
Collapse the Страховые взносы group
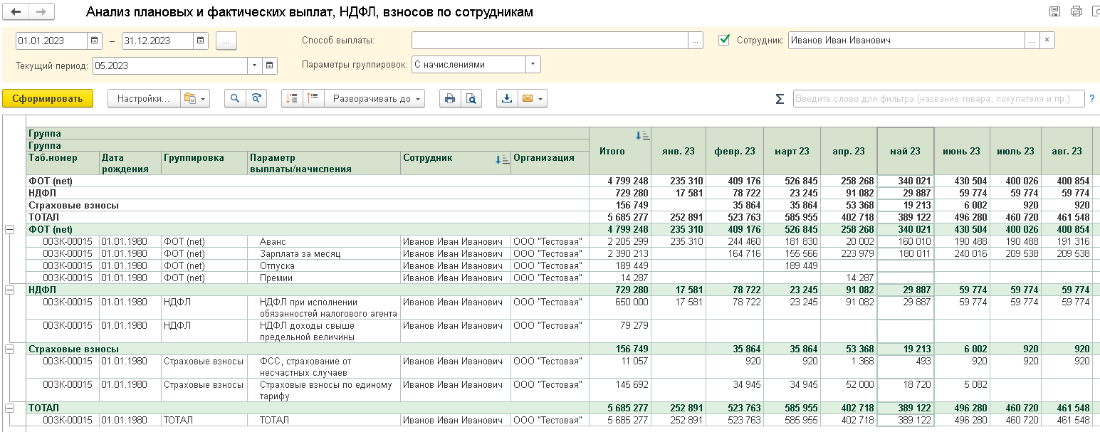pos(10,349)
